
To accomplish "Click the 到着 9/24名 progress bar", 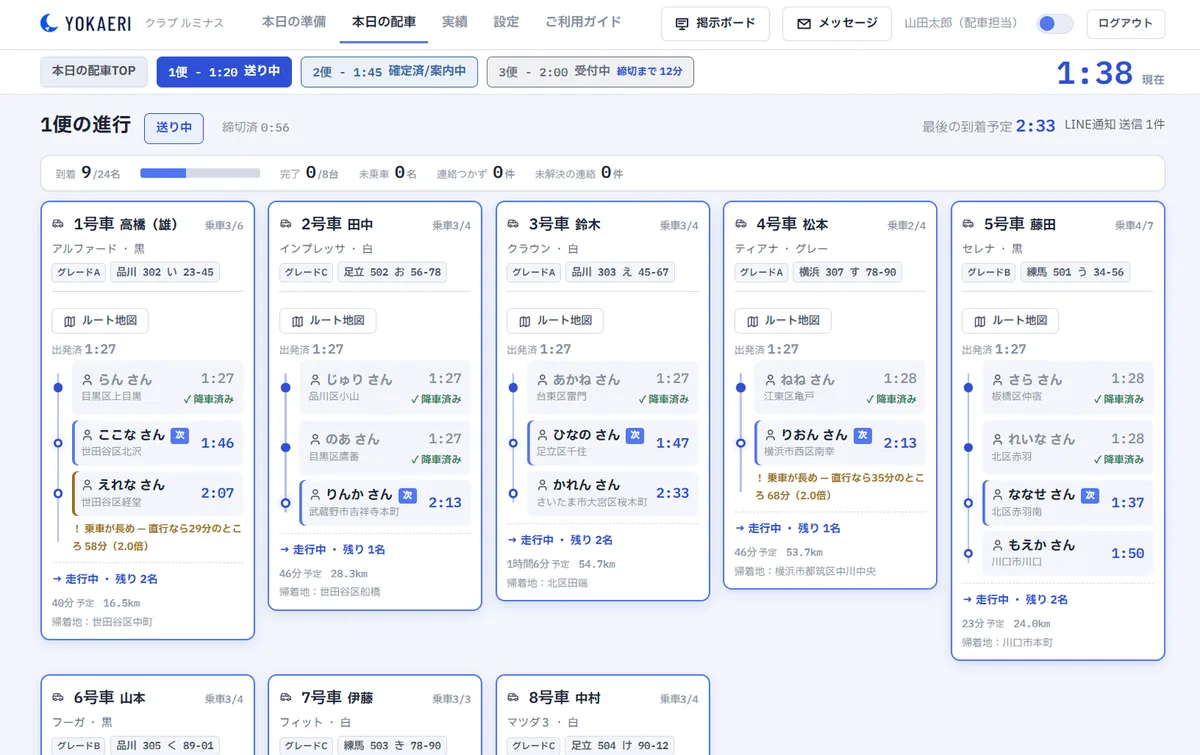I will pyautogui.click(x=200, y=173).
